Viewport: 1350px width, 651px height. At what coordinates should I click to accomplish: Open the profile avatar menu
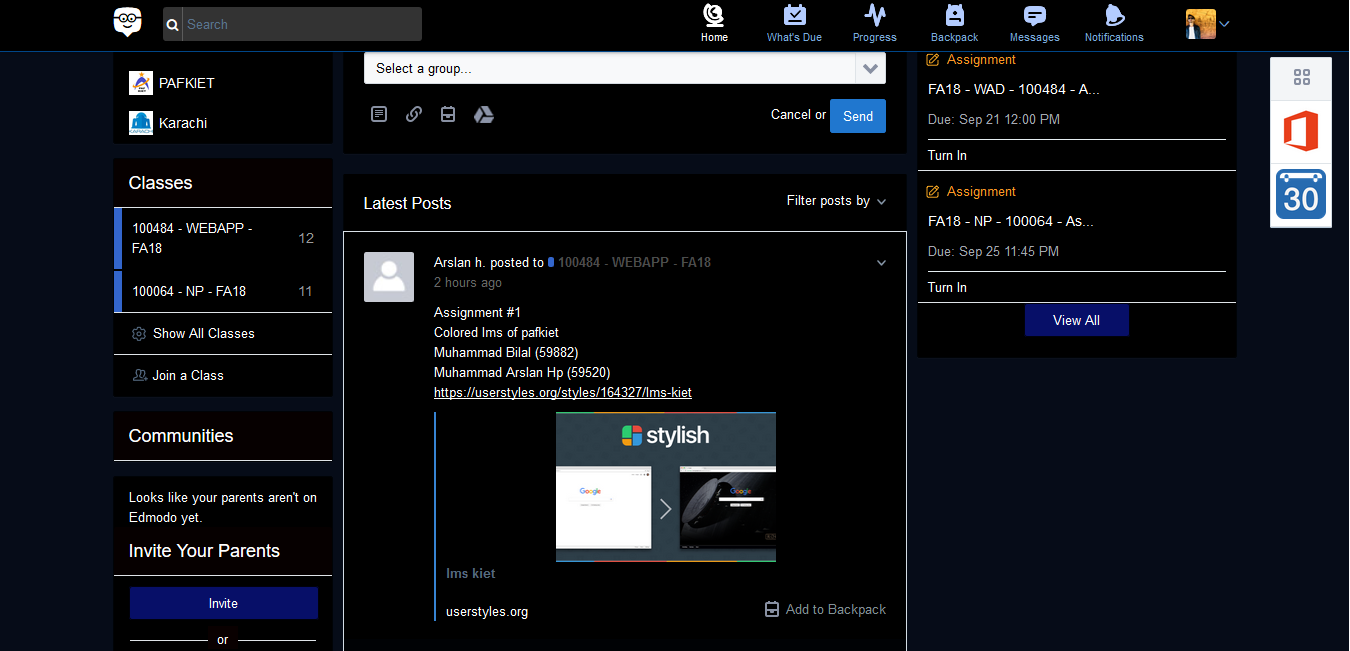[x=1207, y=24]
